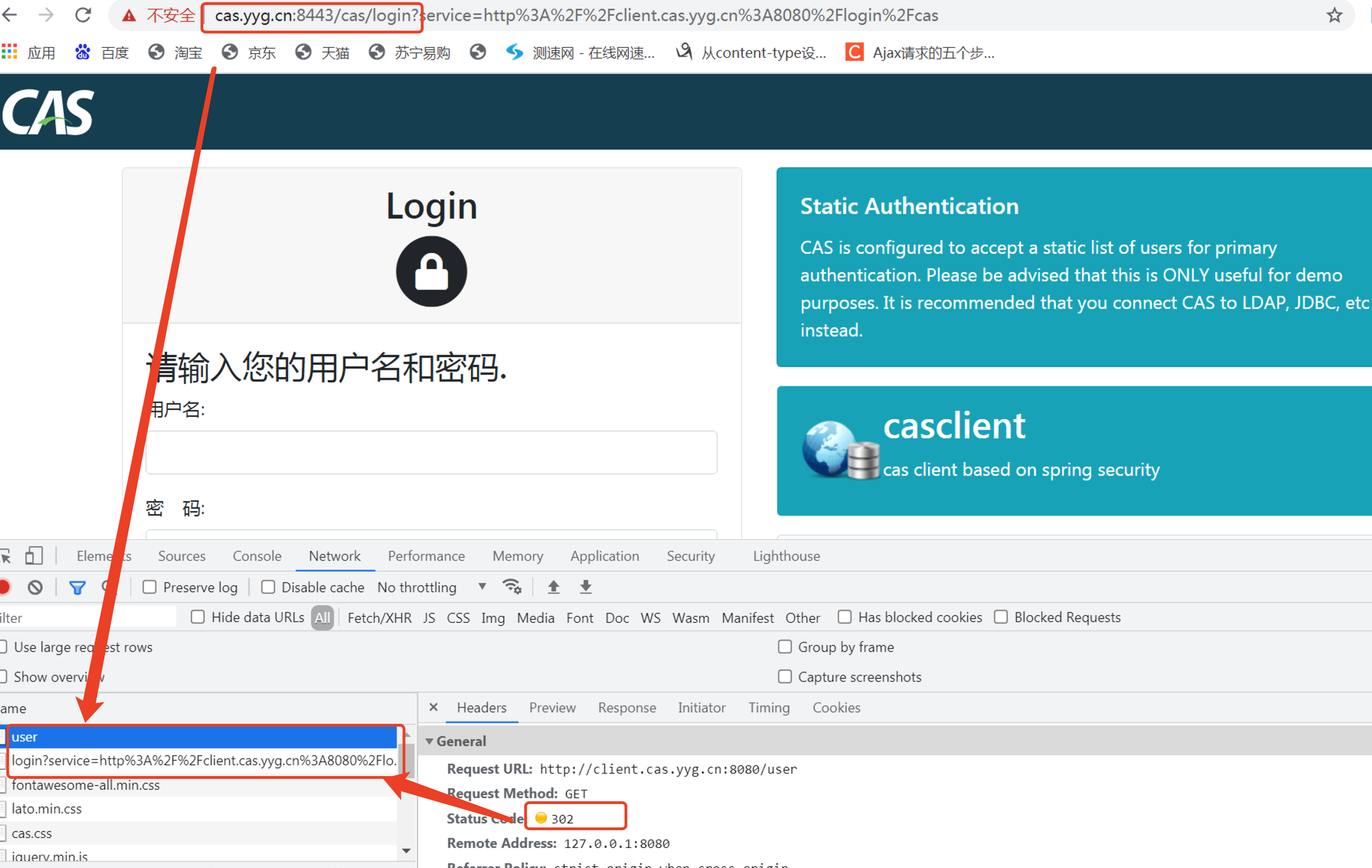The image size is (1372, 868).
Task: Export HAR file with download arrow
Action: click(x=586, y=587)
